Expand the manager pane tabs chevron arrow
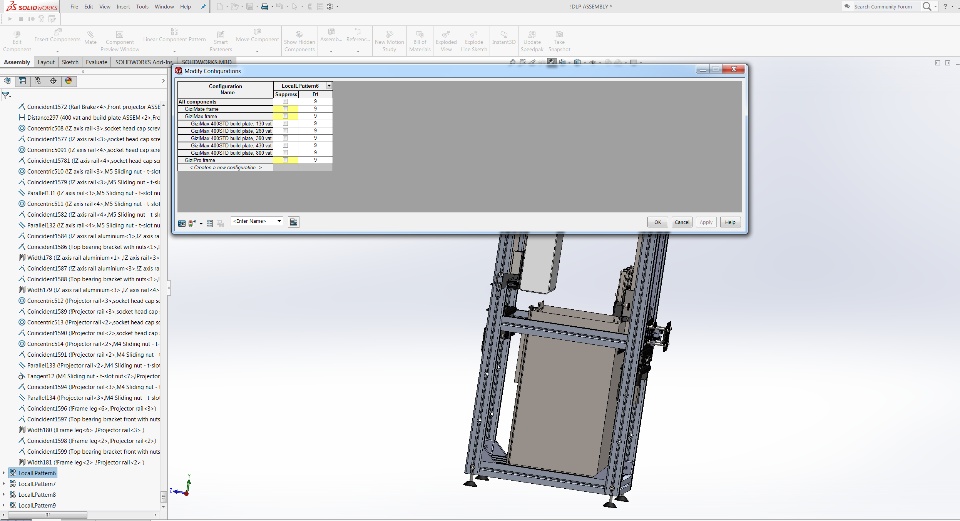Screen dimensions: 960x521 163,81
